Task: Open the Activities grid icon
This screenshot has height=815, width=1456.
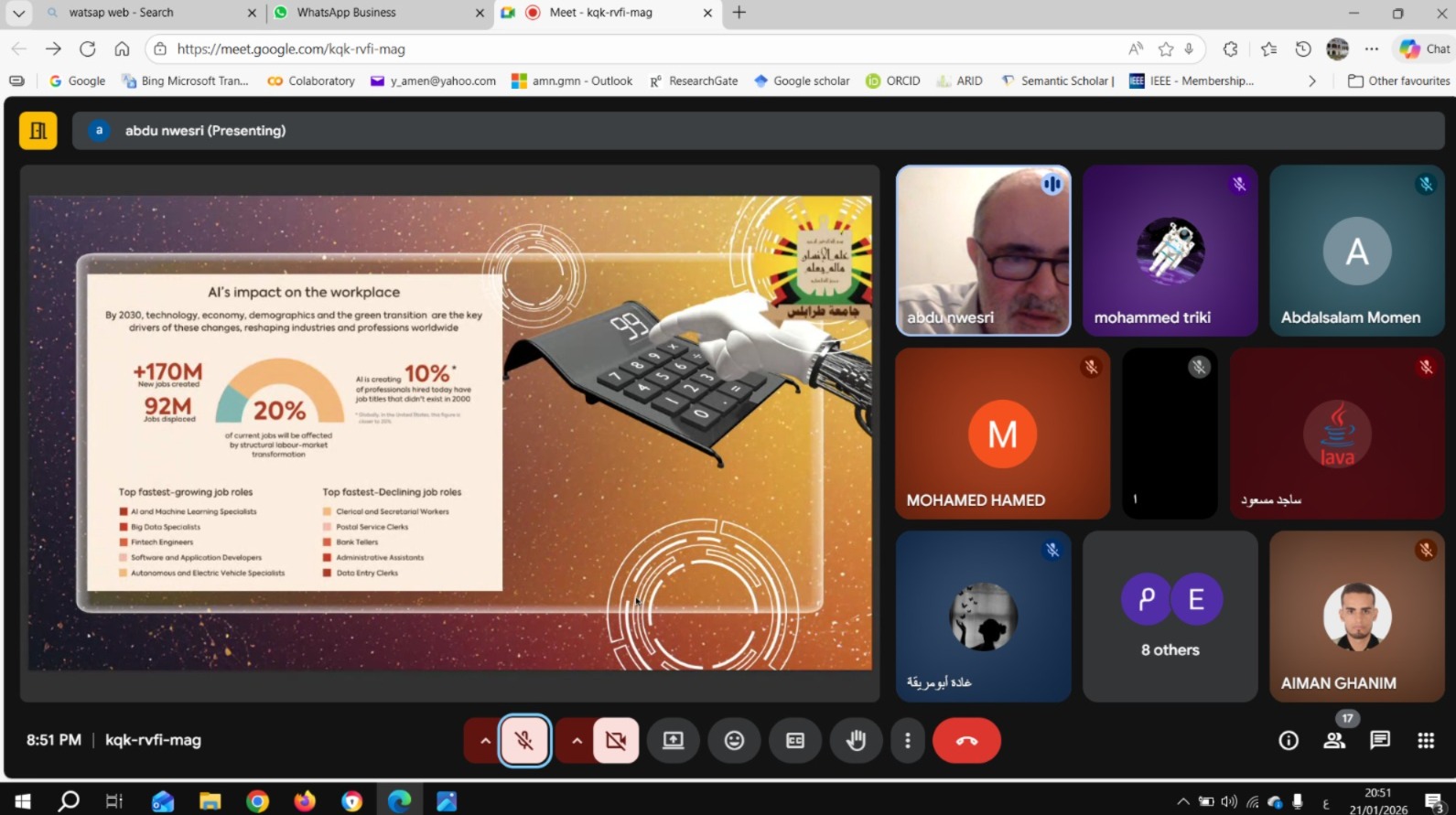Action: coord(1426,741)
